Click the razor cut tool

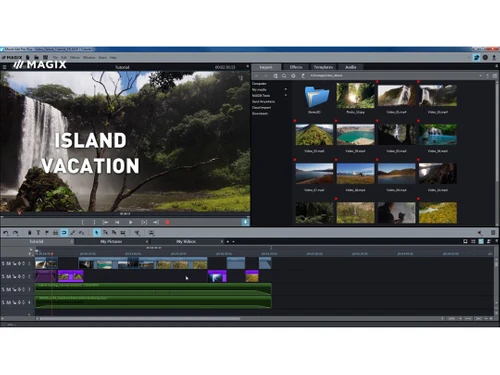[x=137, y=233]
